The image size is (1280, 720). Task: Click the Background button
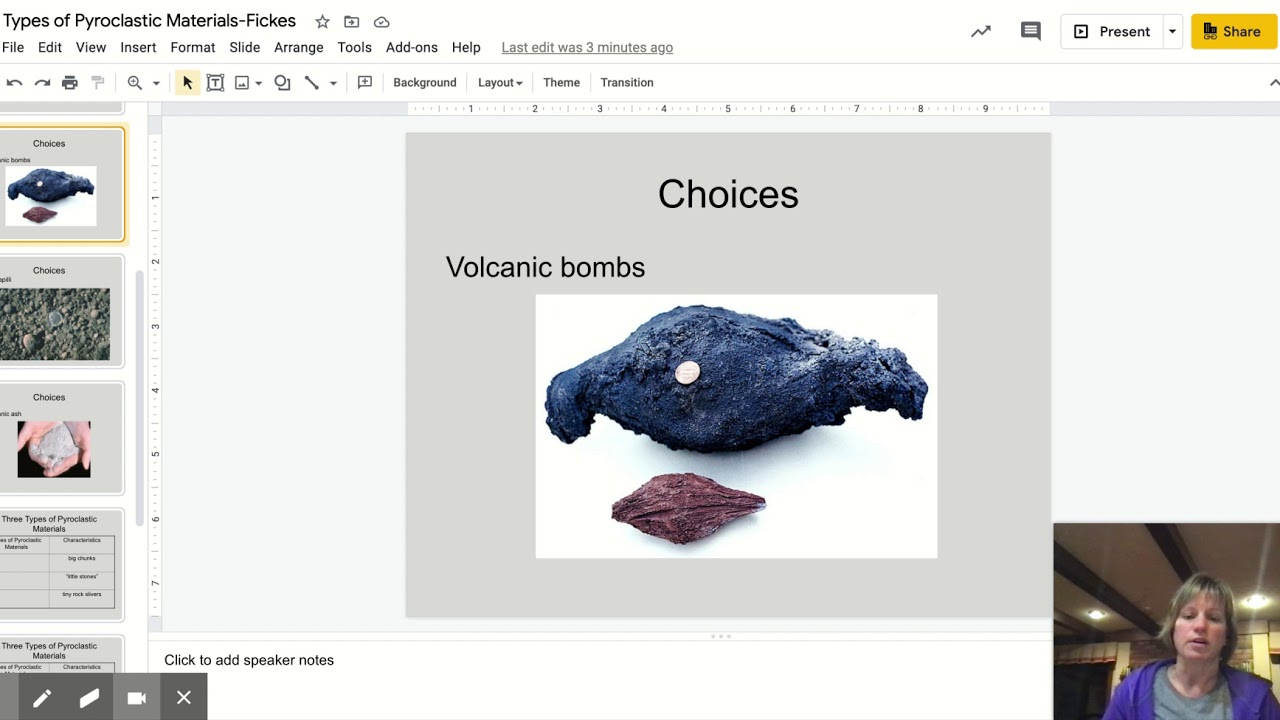pos(425,83)
